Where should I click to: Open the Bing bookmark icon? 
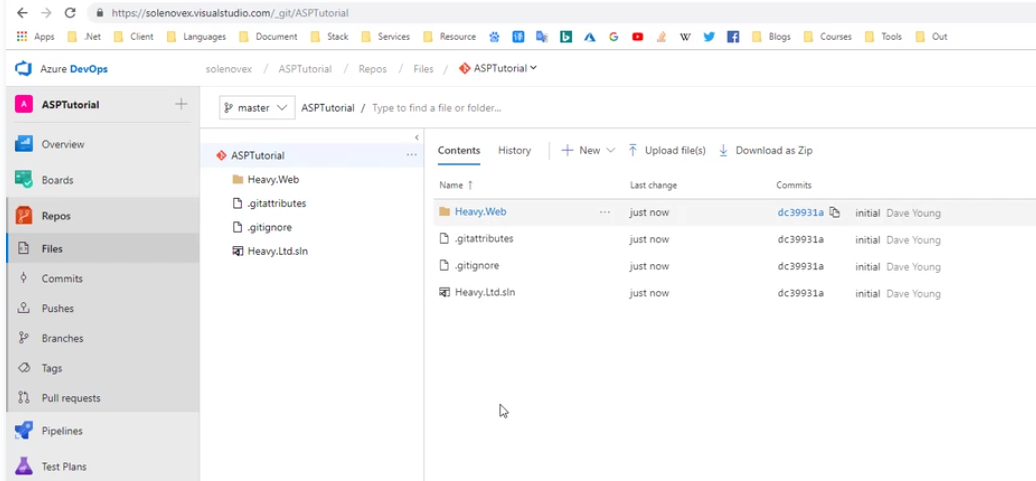(566, 37)
